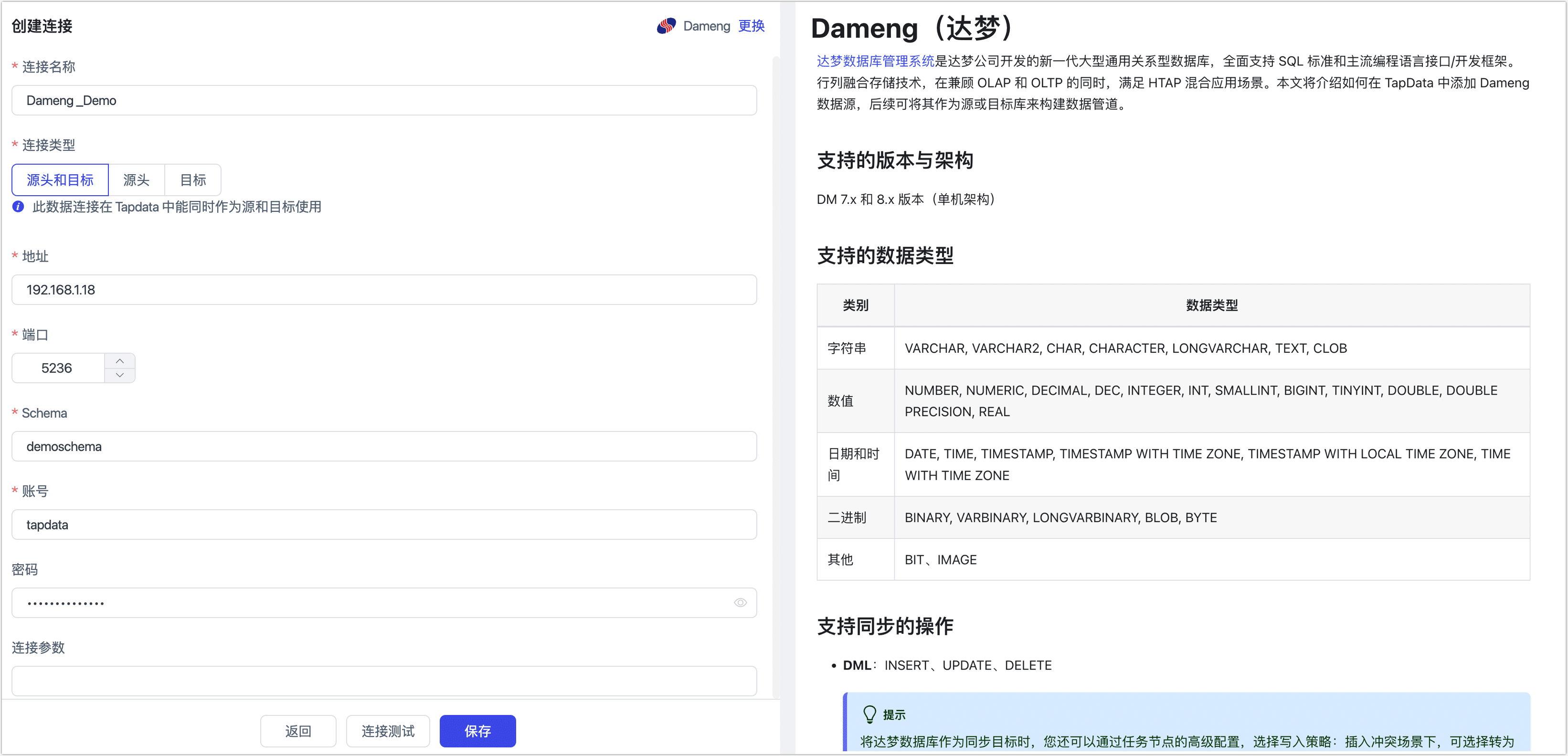The height and width of the screenshot is (756, 1568).
Task: Click the empty 连接参数 field
Action: [x=383, y=681]
